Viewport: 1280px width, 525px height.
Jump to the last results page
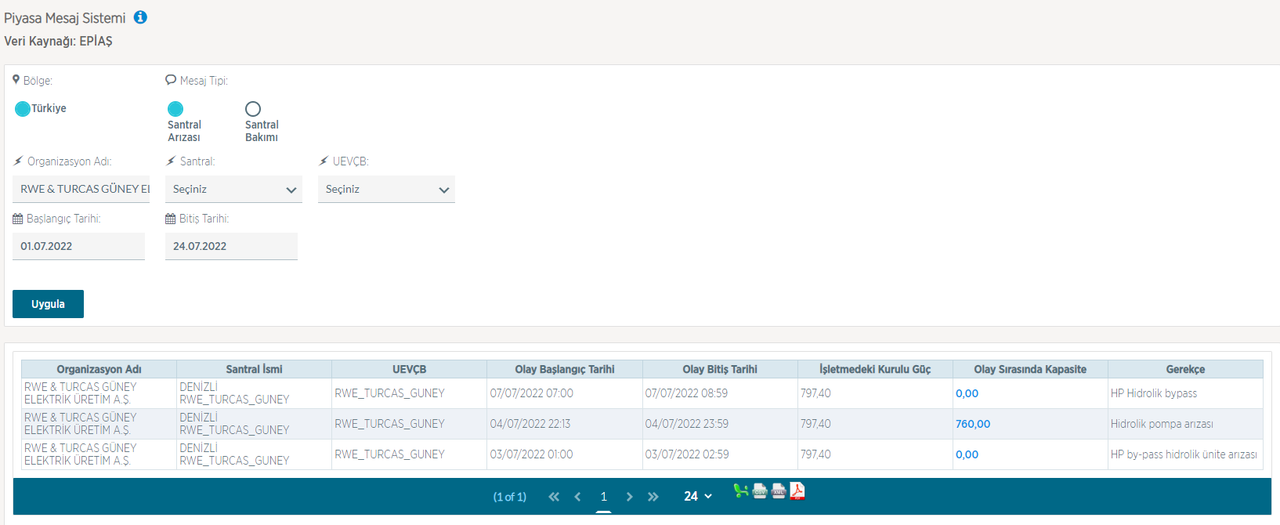(653, 496)
